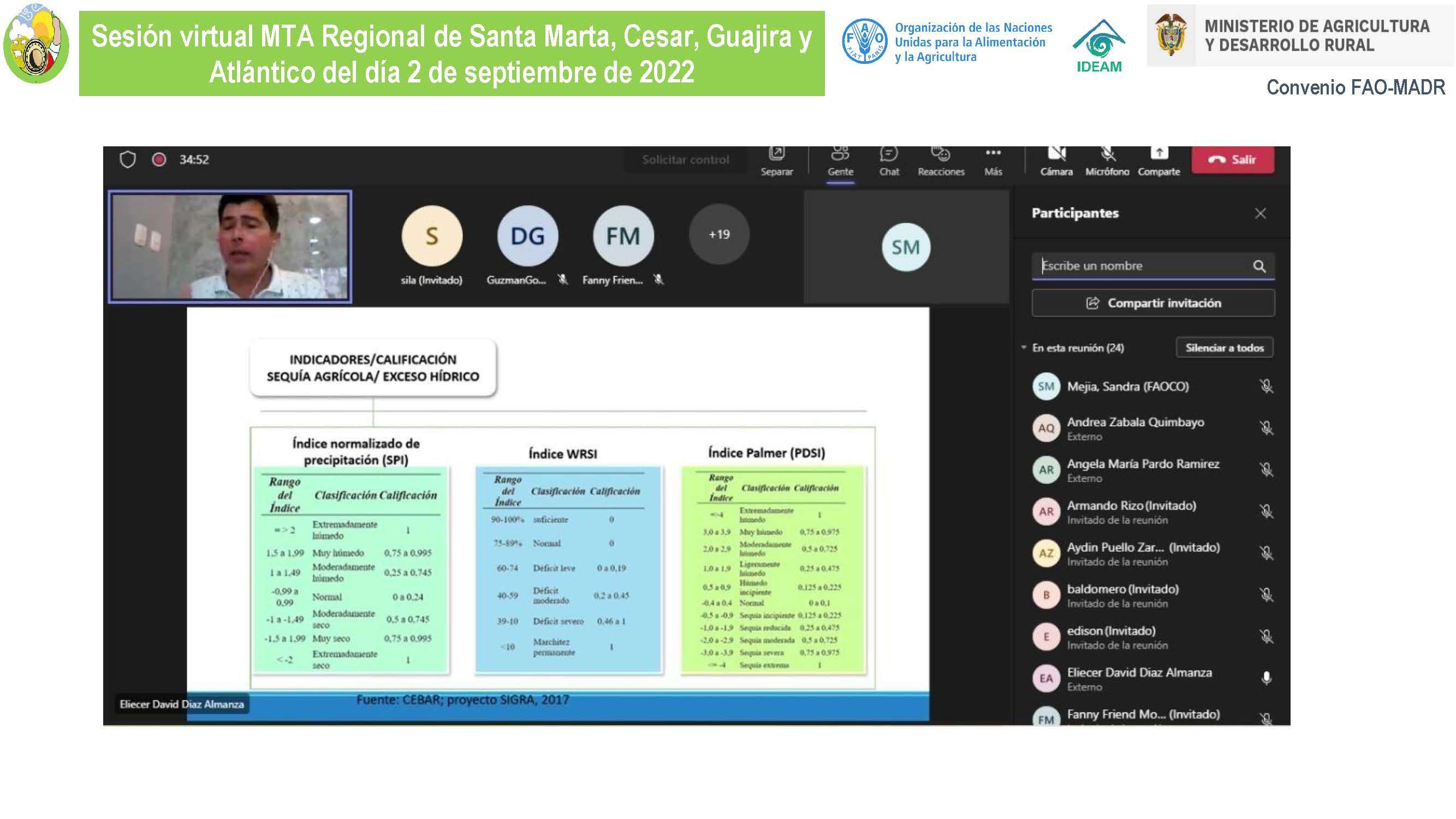Click the shield security icon
The width and height of the screenshot is (1456, 819).
point(128,160)
